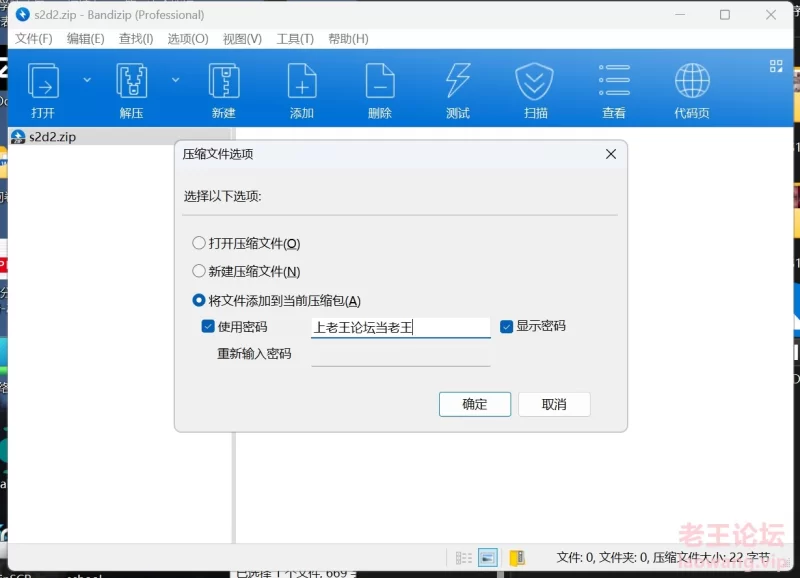Screen dimensions: 800x578
Task: Switch to details view icon in status bar
Action: (x=488, y=558)
